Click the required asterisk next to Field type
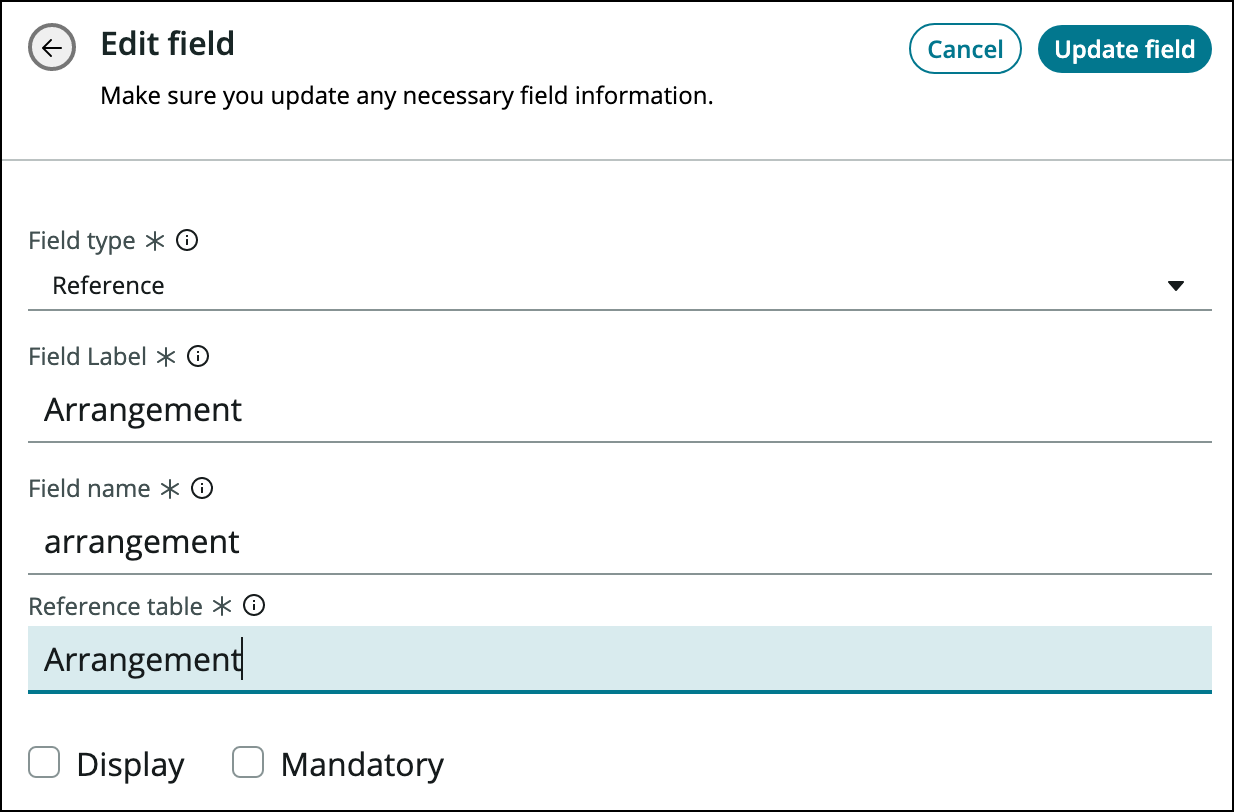 pyautogui.click(x=155, y=241)
